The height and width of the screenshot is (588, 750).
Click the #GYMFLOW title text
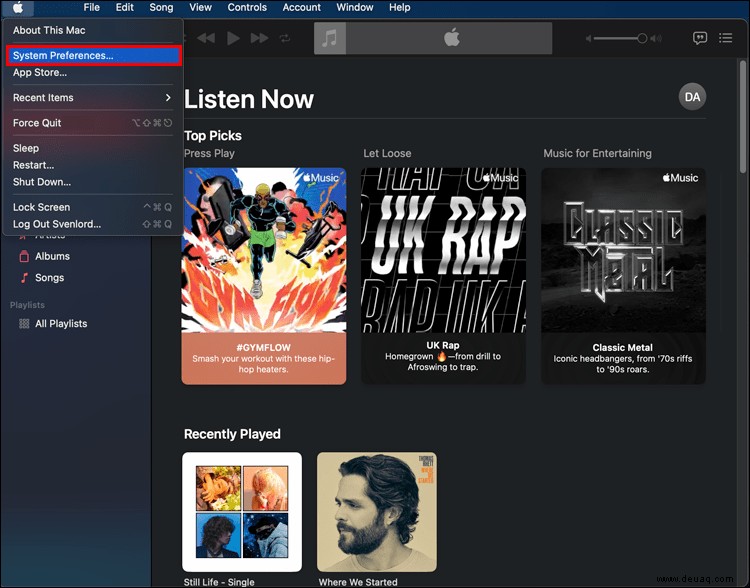coord(264,348)
